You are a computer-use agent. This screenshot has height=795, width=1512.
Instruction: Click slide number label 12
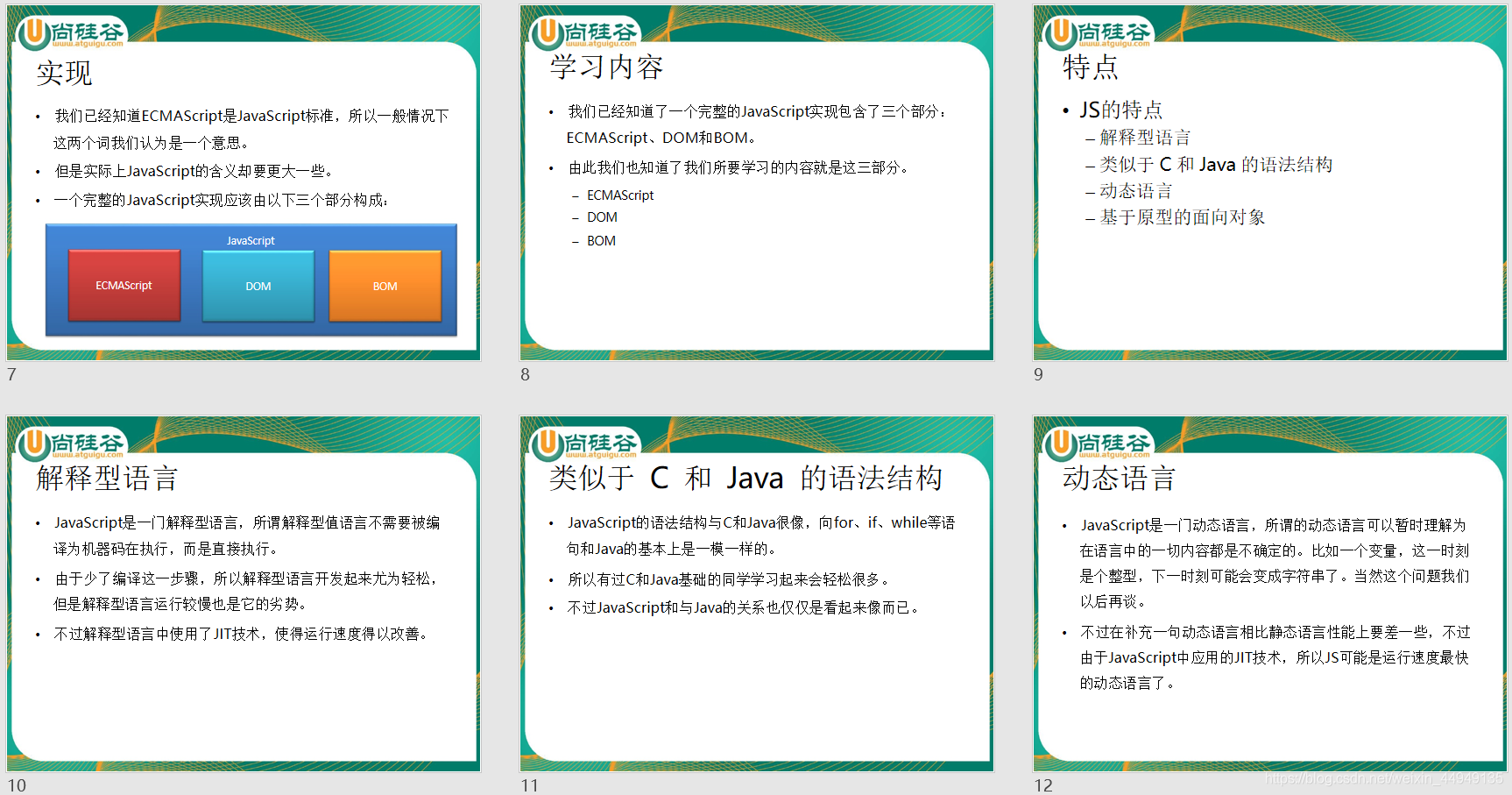click(1043, 785)
